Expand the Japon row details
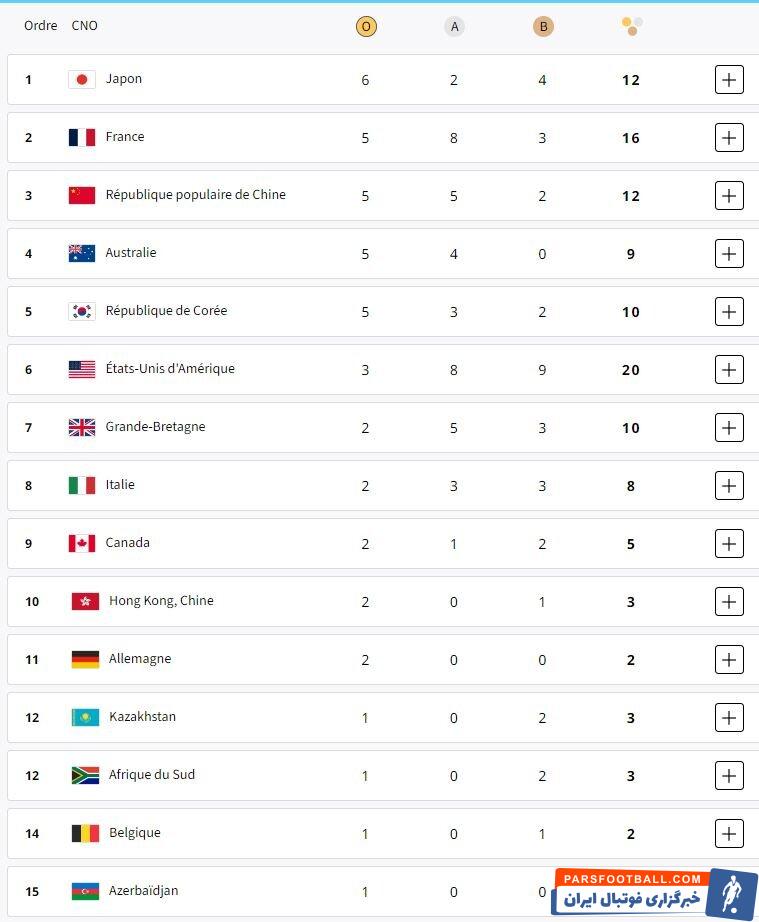Image resolution: width=759 pixels, height=922 pixels. (x=729, y=80)
